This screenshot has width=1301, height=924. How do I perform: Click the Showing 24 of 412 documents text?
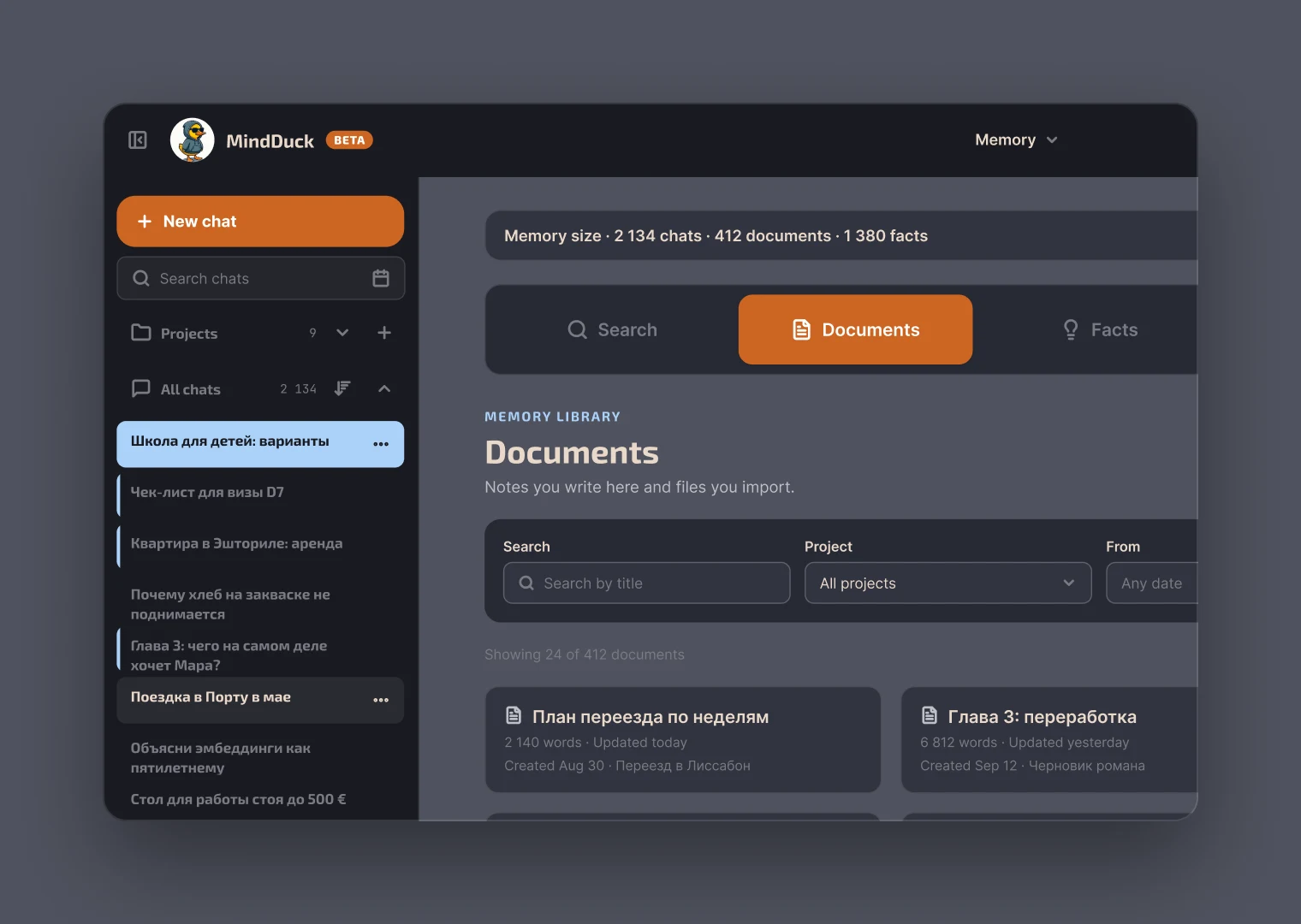click(585, 654)
